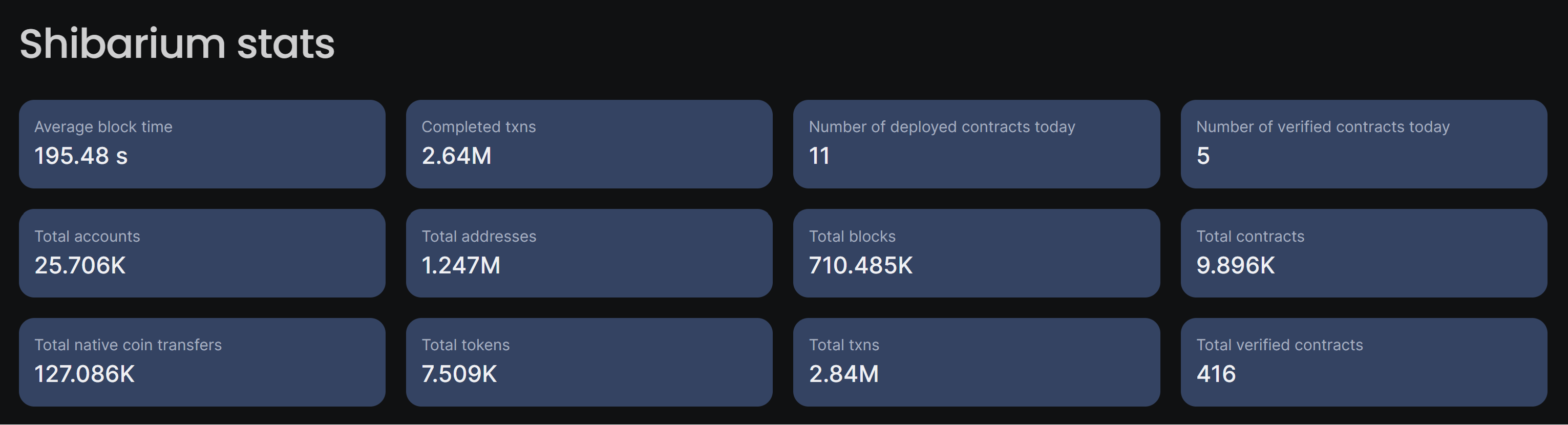Open the deployed contracts today card
The image size is (1568, 425).
pyautogui.click(x=977, y=144)
